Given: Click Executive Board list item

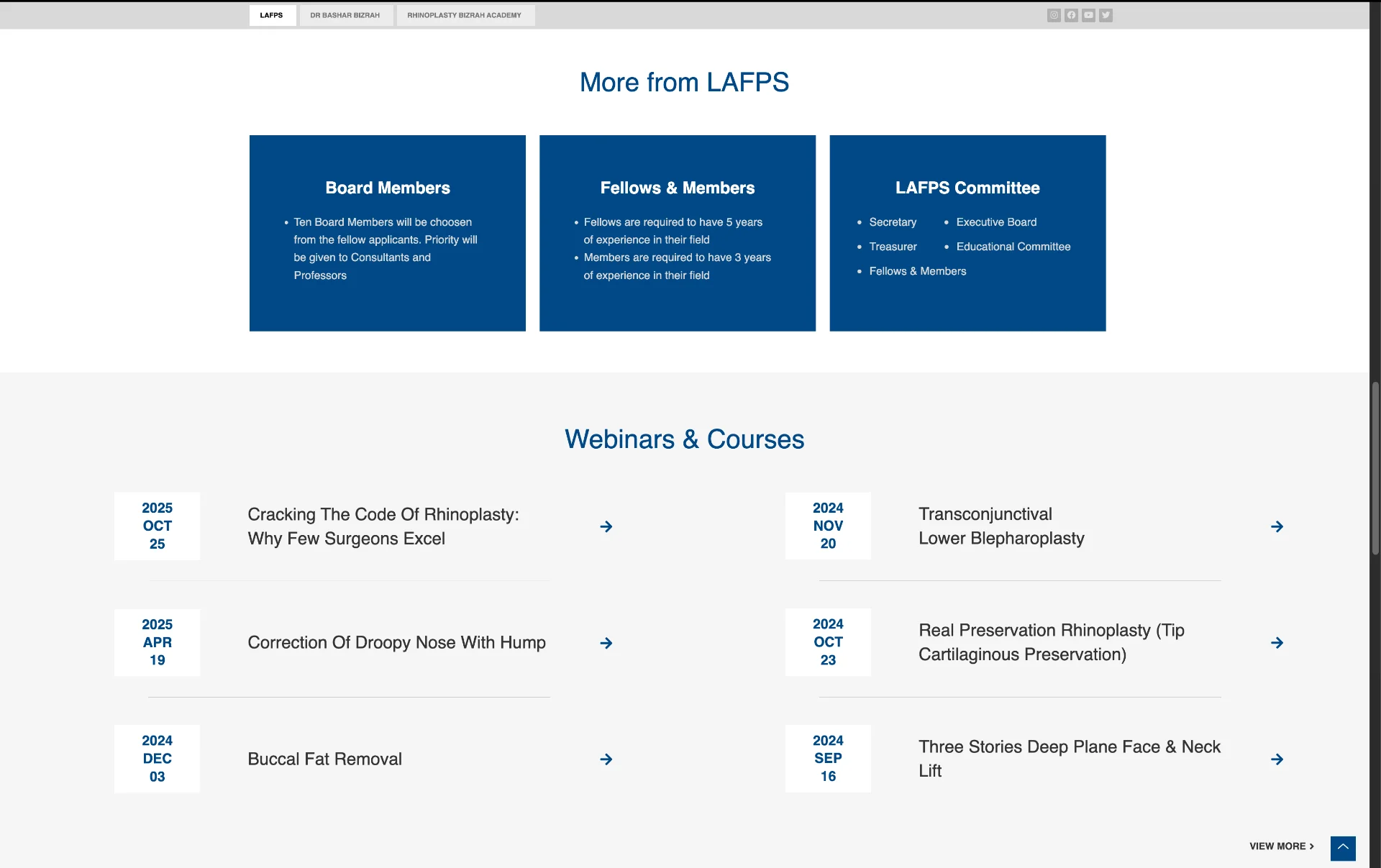Looking at the screenshot, I should (996, 222).
